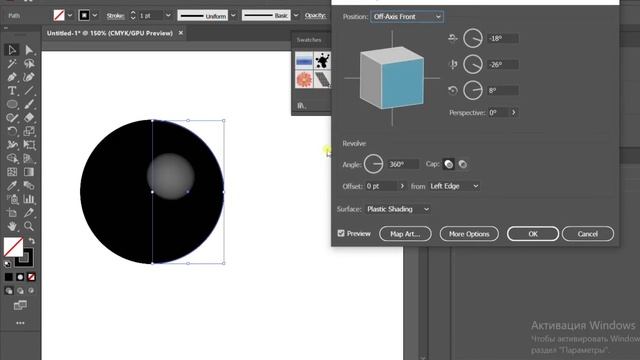Image resolution: width=640 pixels, height=360 pixels.
Task: Select the Paintbrush tool
Action: coord(29,104)
